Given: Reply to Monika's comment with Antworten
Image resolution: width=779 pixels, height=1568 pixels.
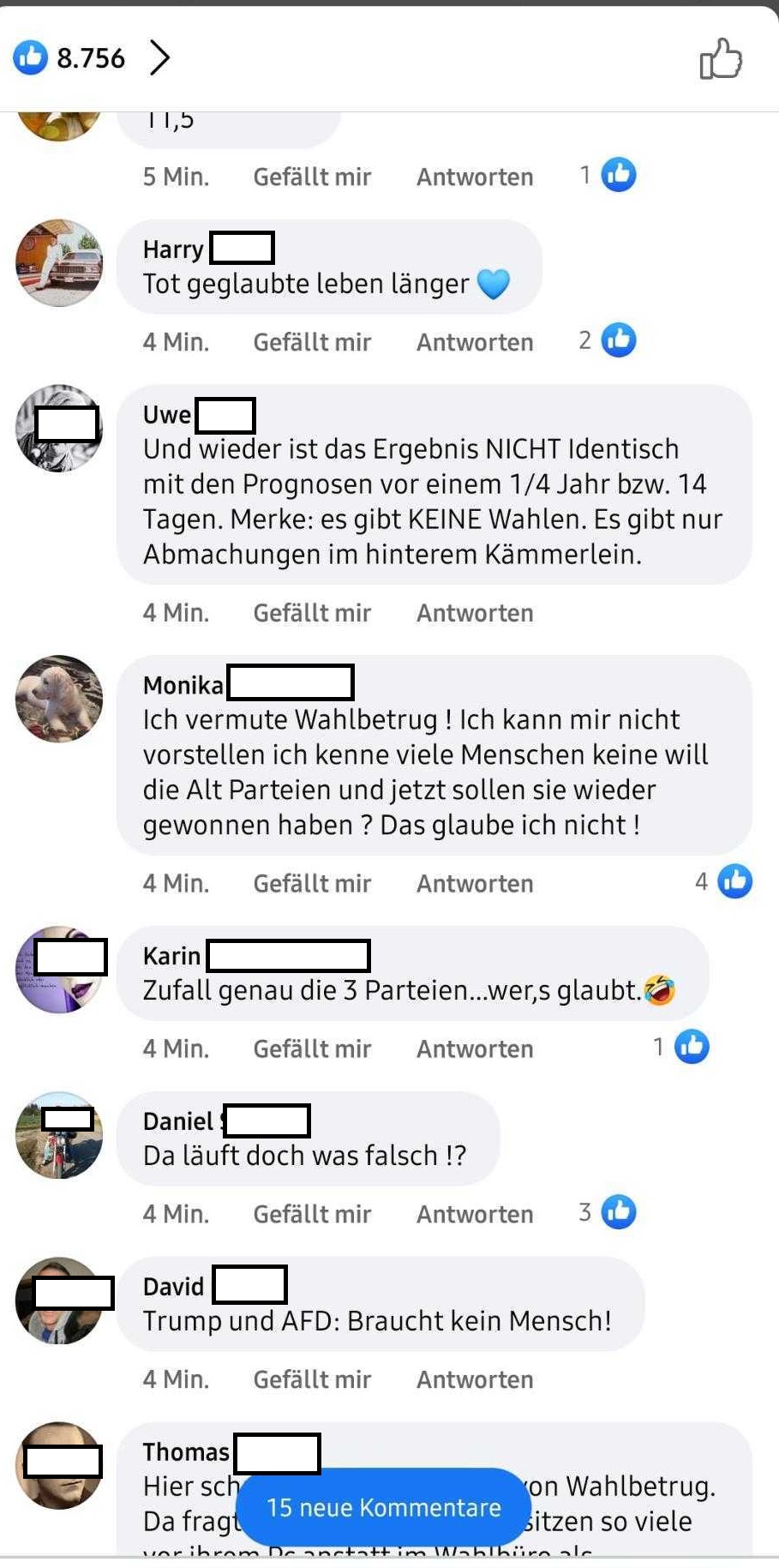Looking at the screenshot, I should (475, 884).
